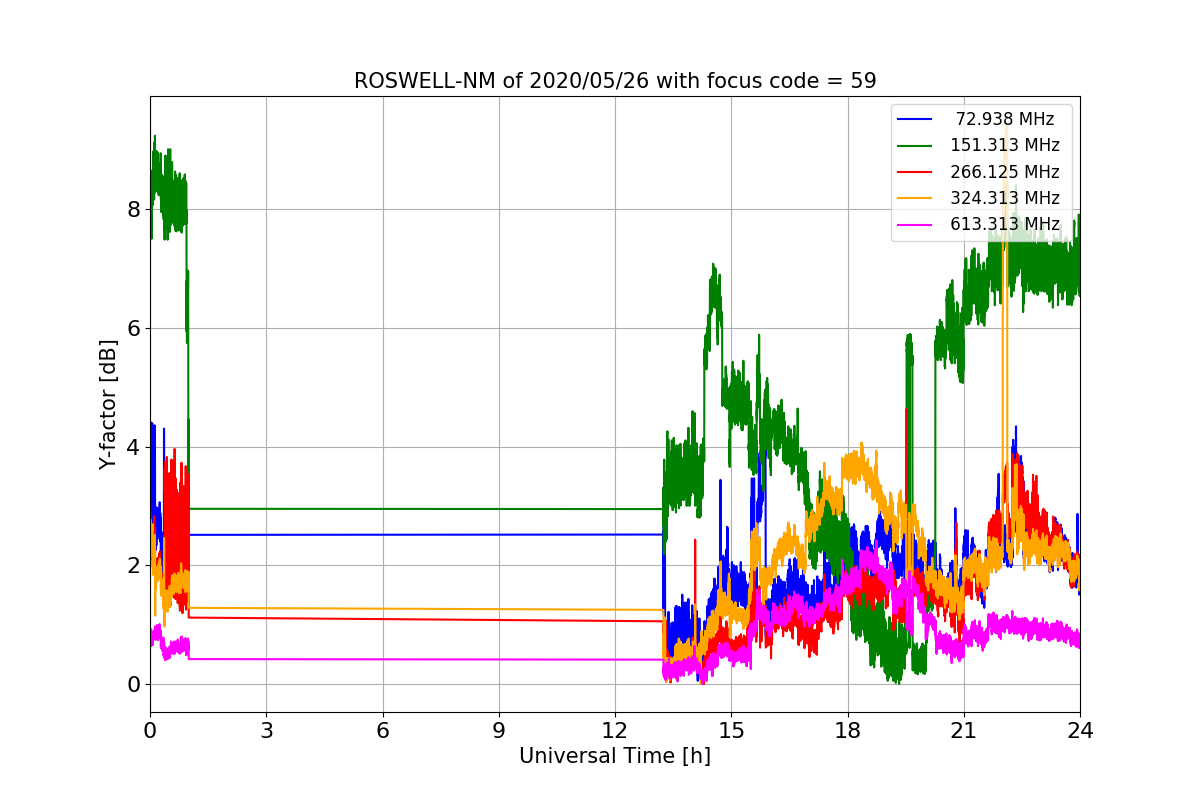The image size is (1200, 800).
Task: Click the Universal Time [h] axis label
Action: [x=615, y=756]
